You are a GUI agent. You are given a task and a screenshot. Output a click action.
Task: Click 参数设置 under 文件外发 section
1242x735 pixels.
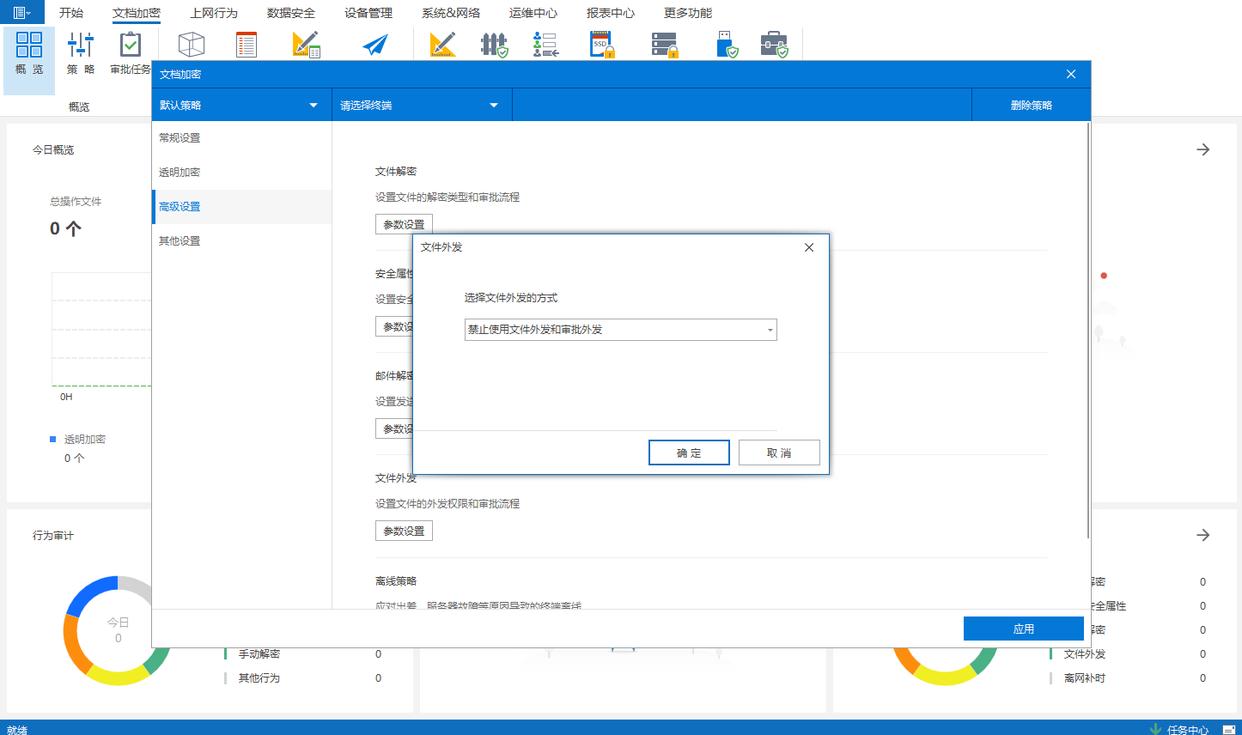pos(404,530)
